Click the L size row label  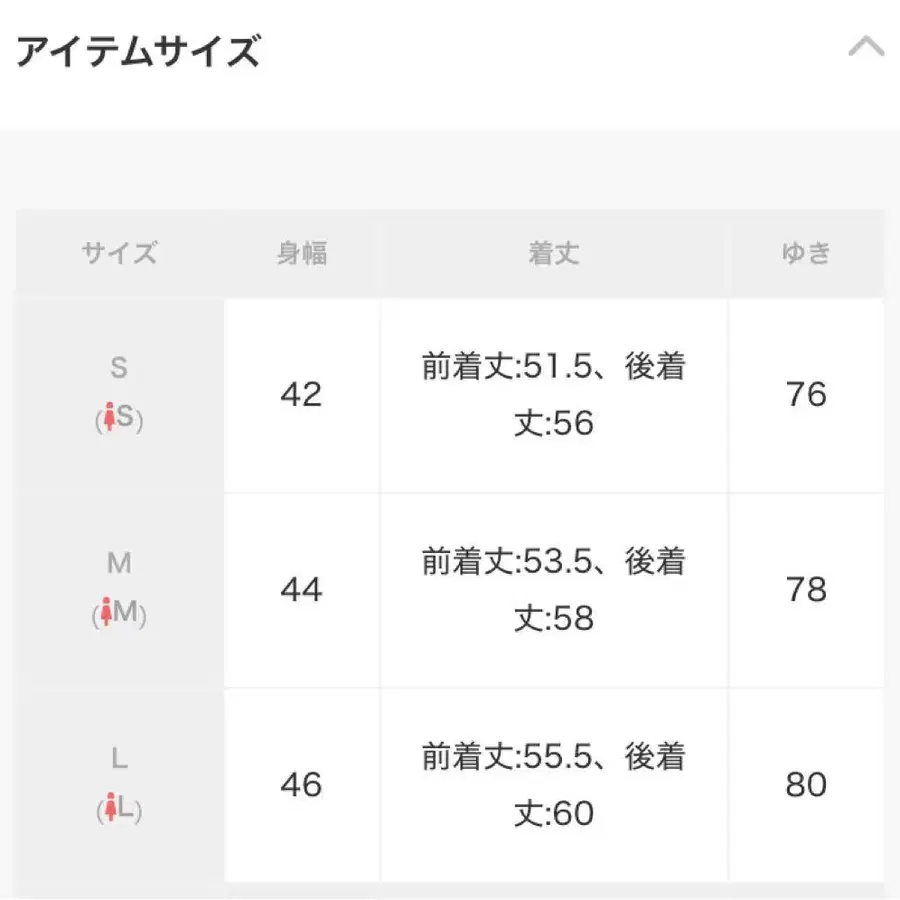pyautogui.click(x=119, y=759)
